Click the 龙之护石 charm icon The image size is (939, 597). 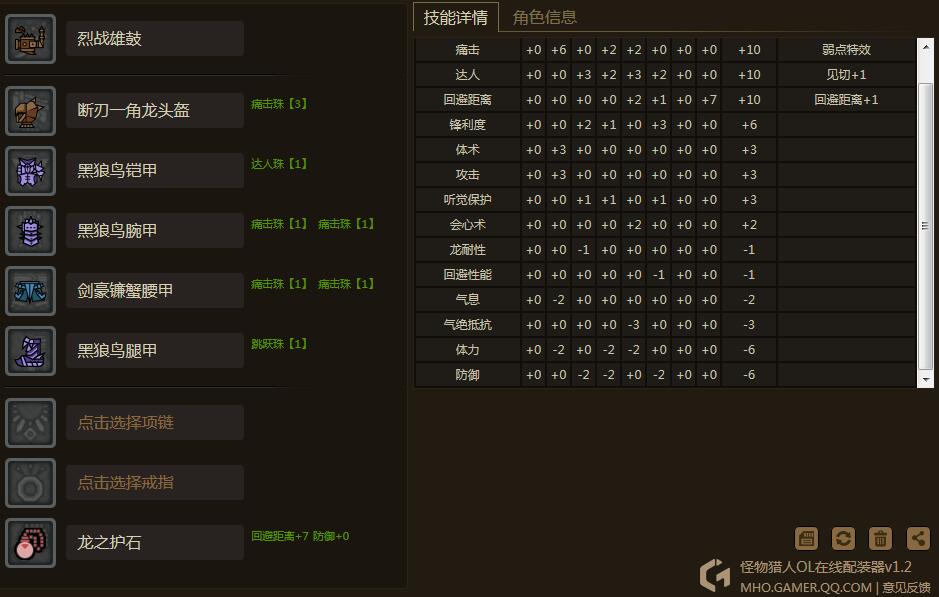click(31, 543)
